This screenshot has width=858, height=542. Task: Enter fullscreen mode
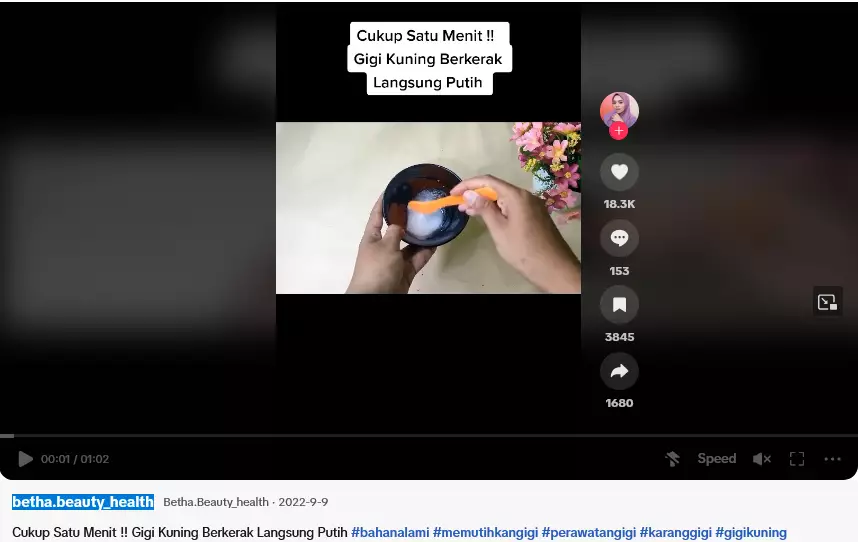click(797, 459)
